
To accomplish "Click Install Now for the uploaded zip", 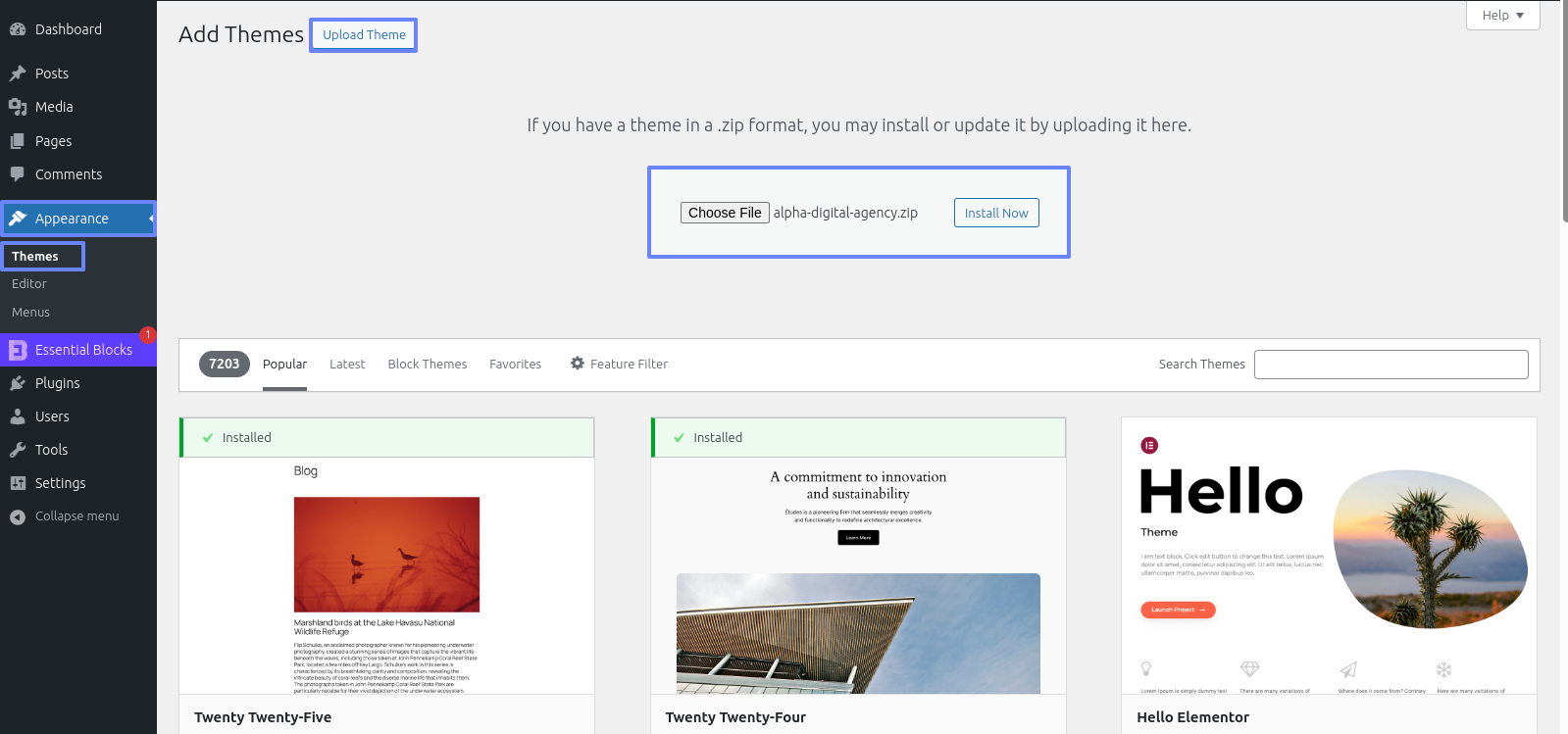I will (x=996, y=213).
